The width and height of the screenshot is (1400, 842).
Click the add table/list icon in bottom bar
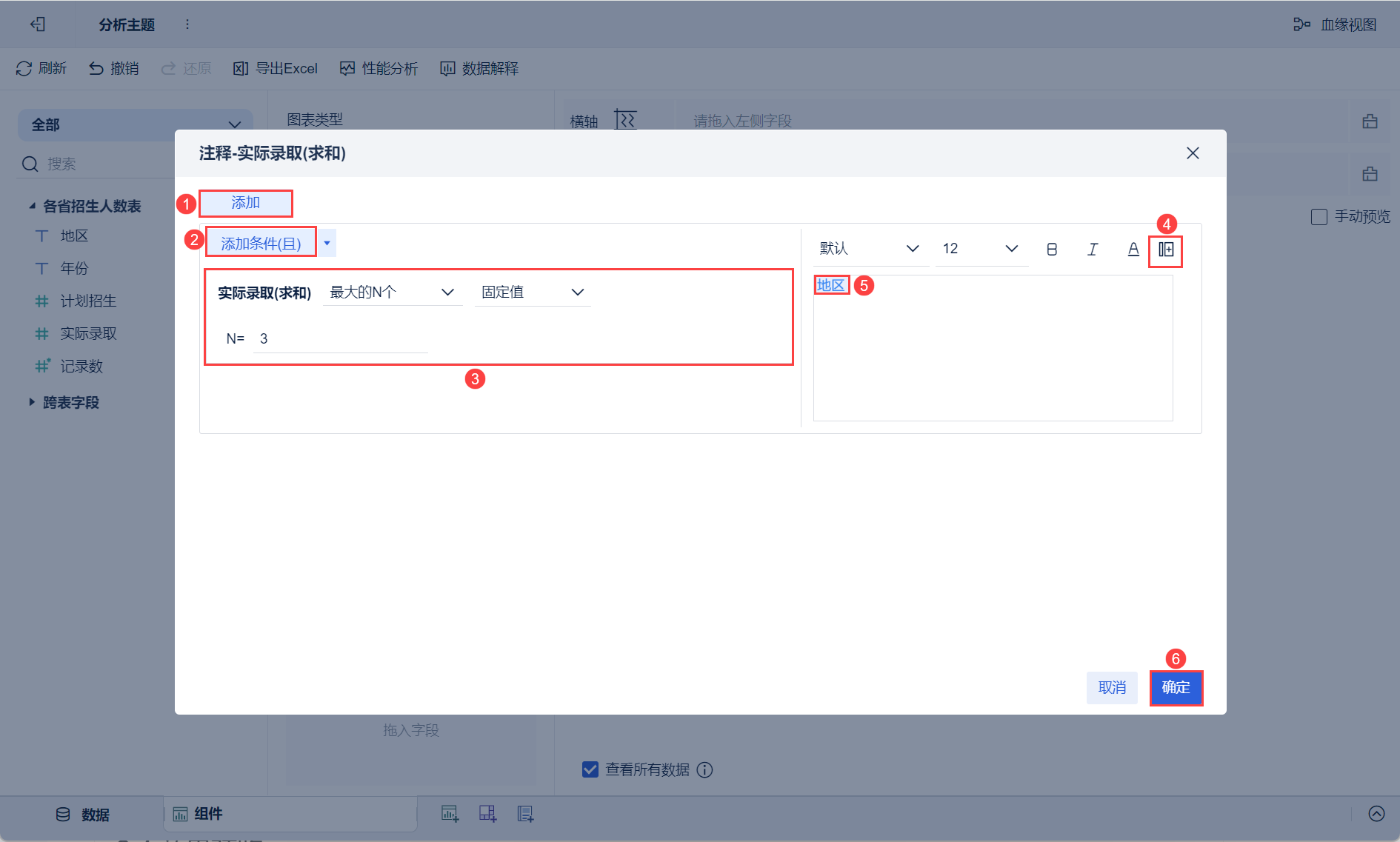(525, 814)
